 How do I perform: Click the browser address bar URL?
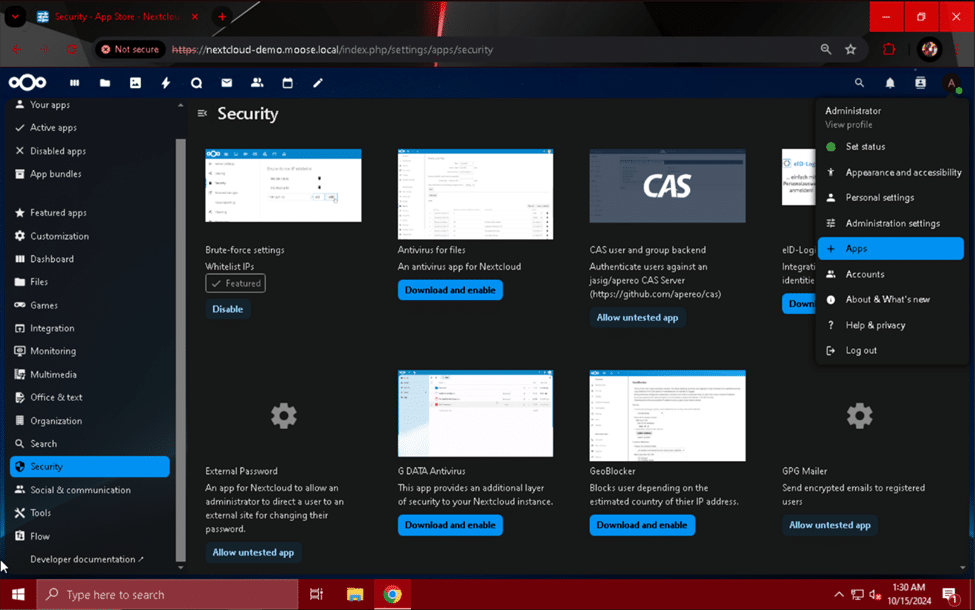[333, 50]
